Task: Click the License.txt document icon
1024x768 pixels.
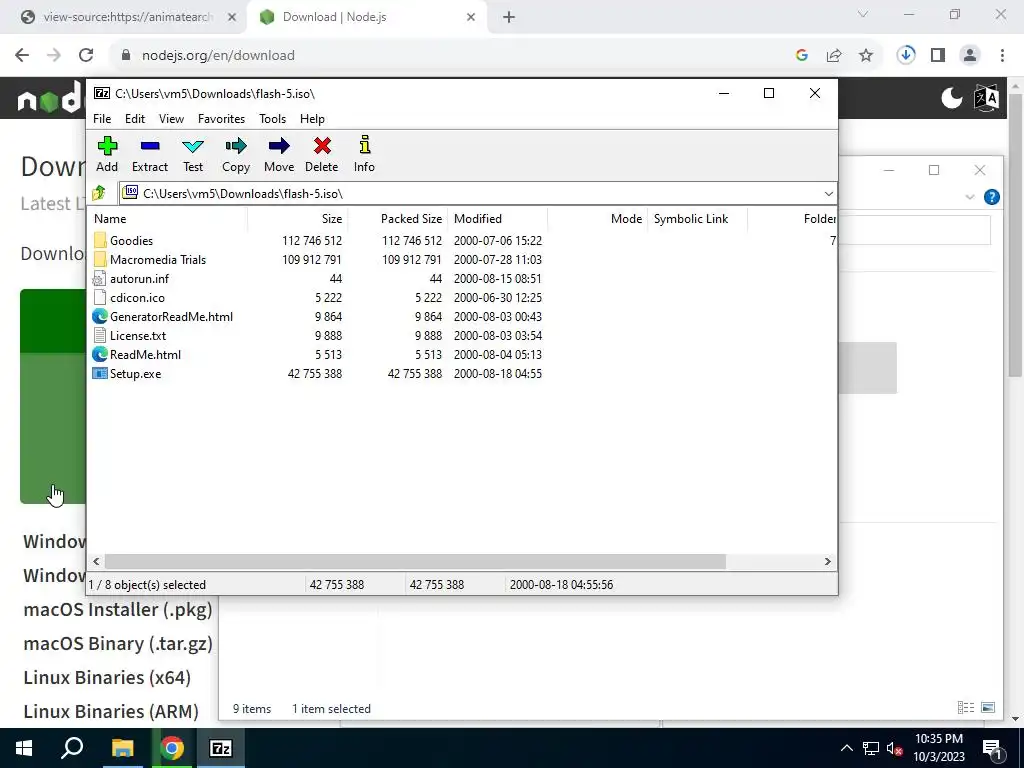Action: click(x=100, y=336)
